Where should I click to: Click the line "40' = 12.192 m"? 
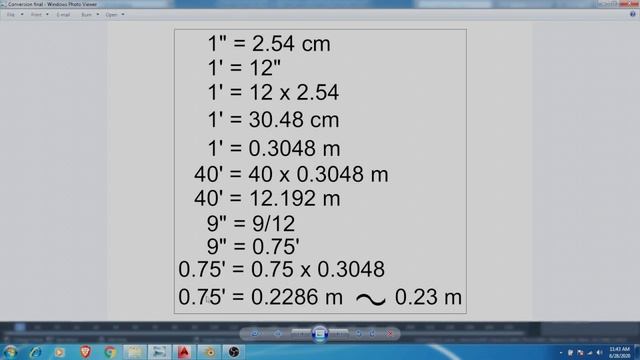pos(267,198)
